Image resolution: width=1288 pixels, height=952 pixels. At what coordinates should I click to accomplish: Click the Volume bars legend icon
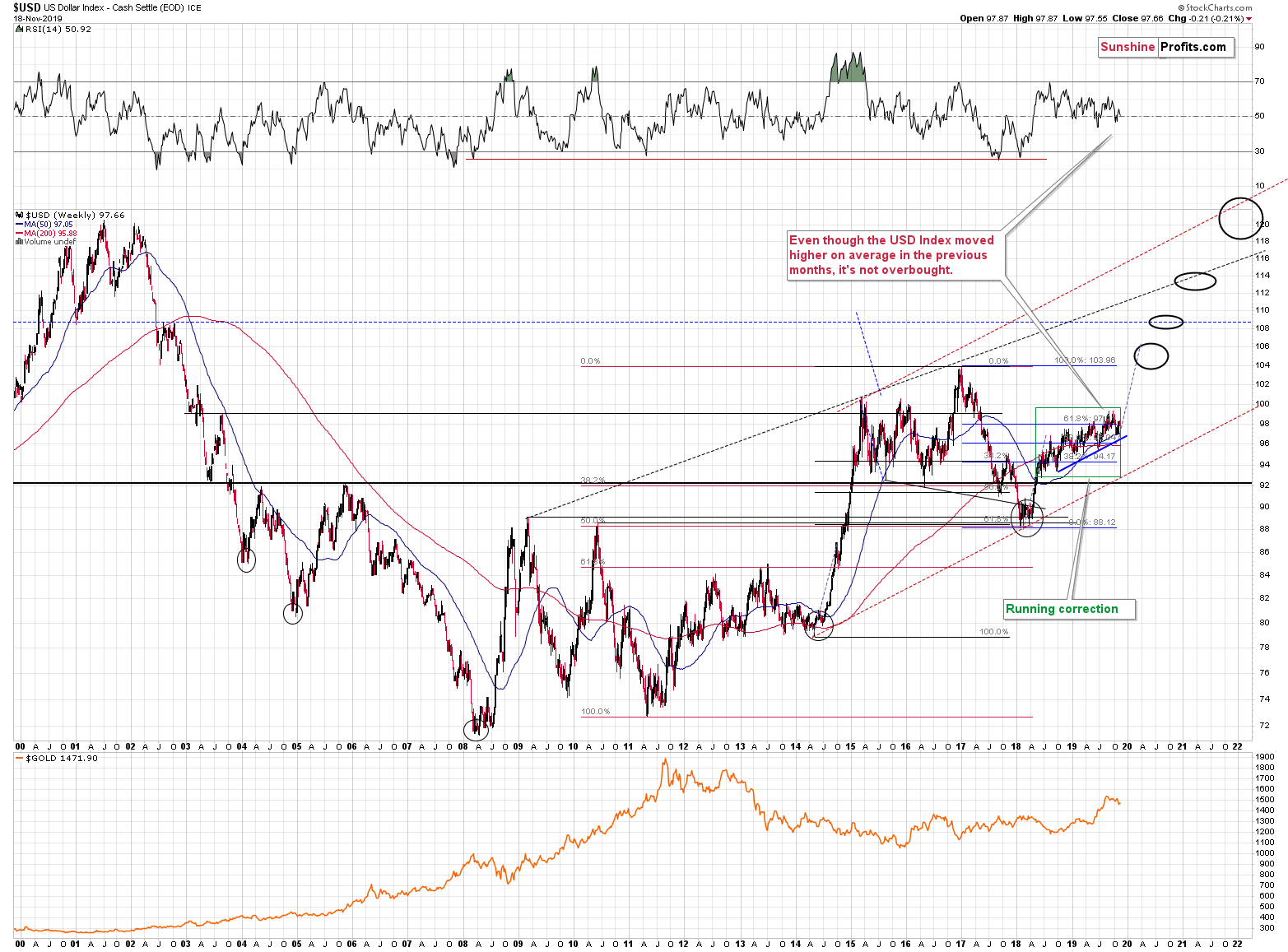pos(20,242)
